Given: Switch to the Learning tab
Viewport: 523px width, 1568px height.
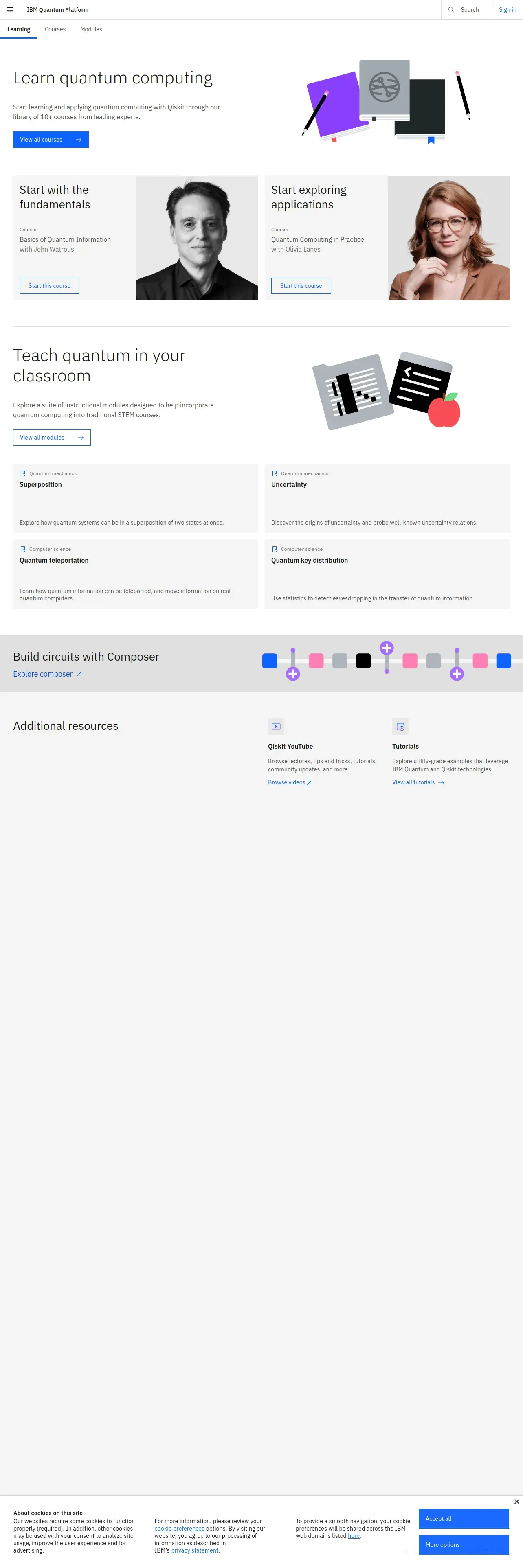Looking at the screenshot, I should [19, 29].
